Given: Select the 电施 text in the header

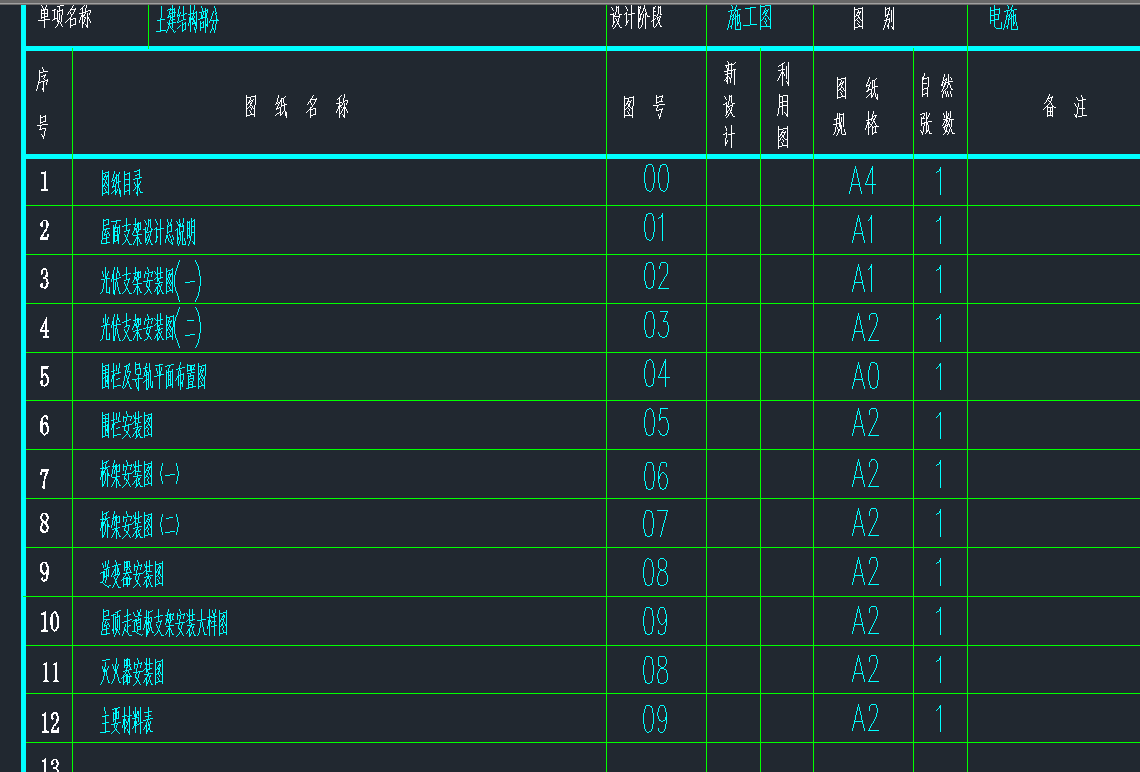Looking at the screenshot, I should [1003, 20].
